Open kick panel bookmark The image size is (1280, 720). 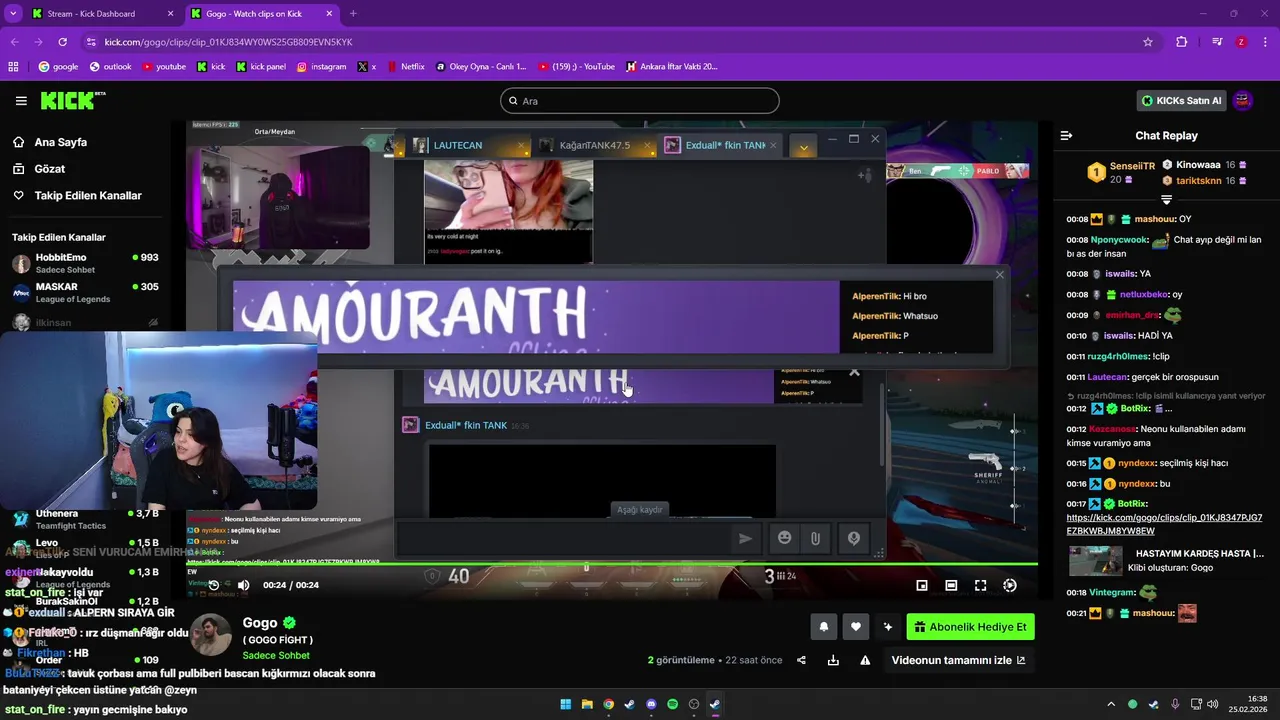coord(261,67)
